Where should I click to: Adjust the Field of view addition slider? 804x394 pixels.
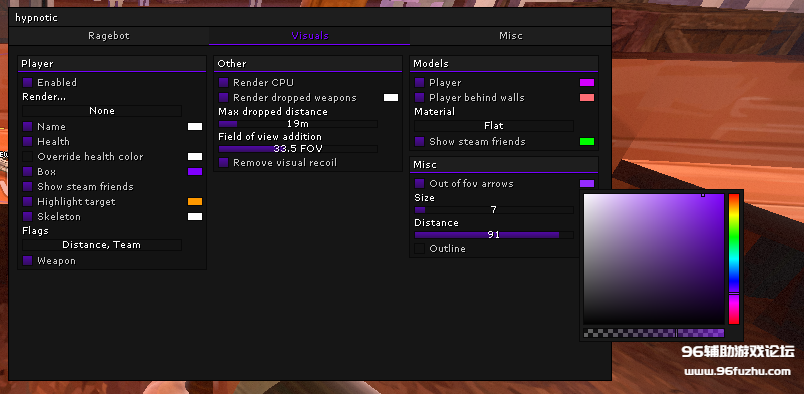(x=298, y=149)
